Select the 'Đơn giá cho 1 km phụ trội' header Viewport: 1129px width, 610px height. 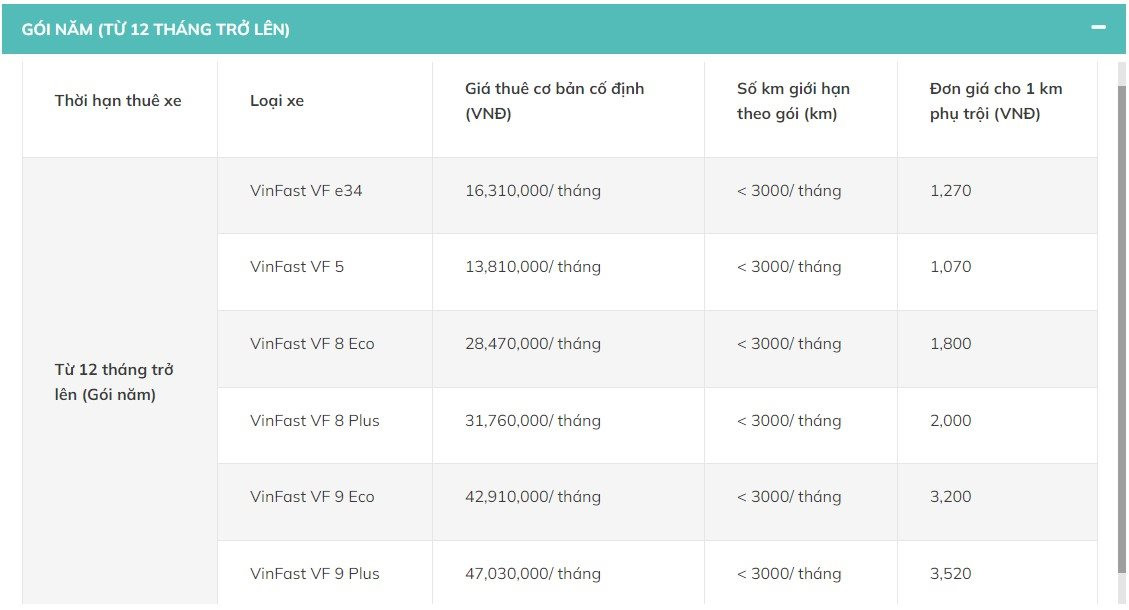tap(996, 103)
